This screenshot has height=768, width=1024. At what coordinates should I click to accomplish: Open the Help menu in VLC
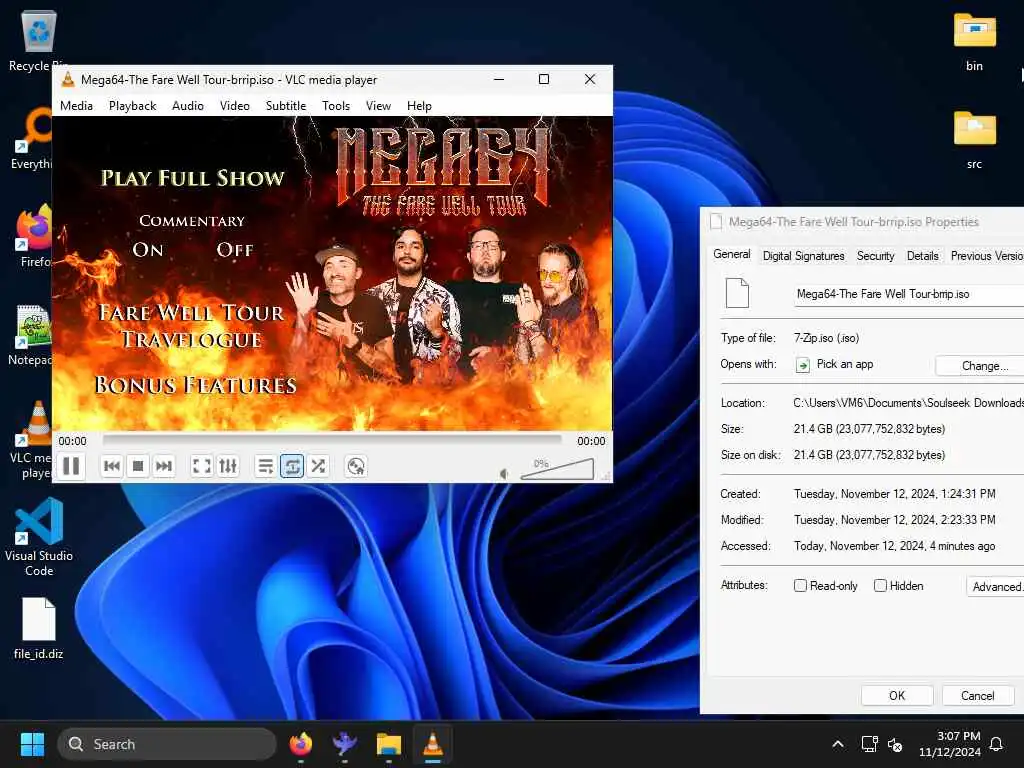(x=419, y=106)
